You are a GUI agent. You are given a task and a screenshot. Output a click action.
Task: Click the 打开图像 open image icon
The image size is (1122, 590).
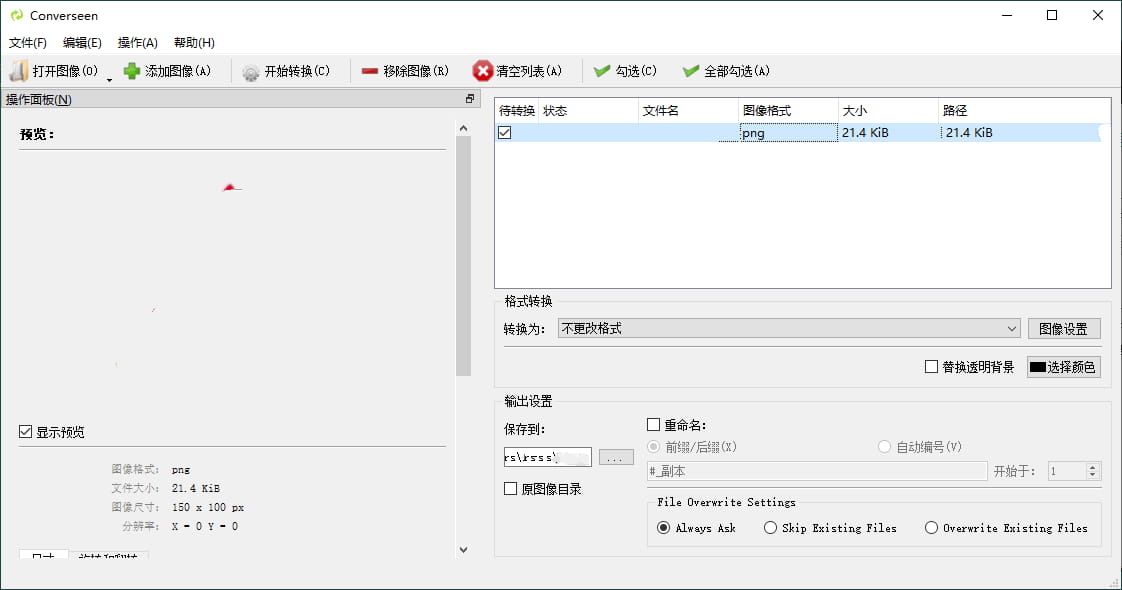(x=19, y=71)
